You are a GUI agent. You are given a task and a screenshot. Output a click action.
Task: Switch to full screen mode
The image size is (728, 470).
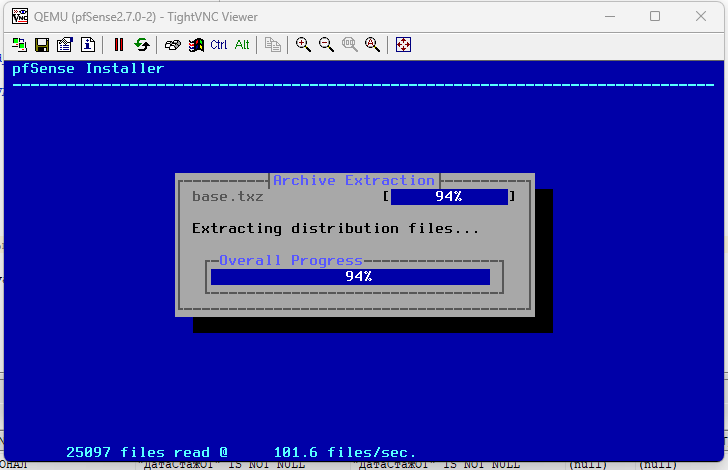(403, 45)
